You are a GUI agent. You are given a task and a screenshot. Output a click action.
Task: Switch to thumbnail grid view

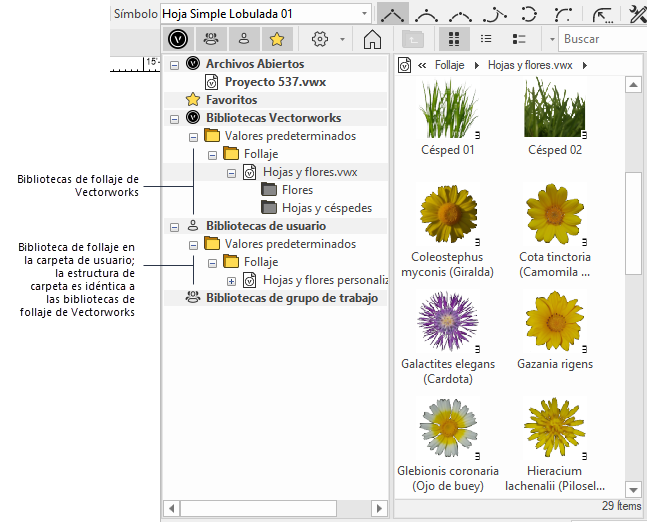[454, 39]
